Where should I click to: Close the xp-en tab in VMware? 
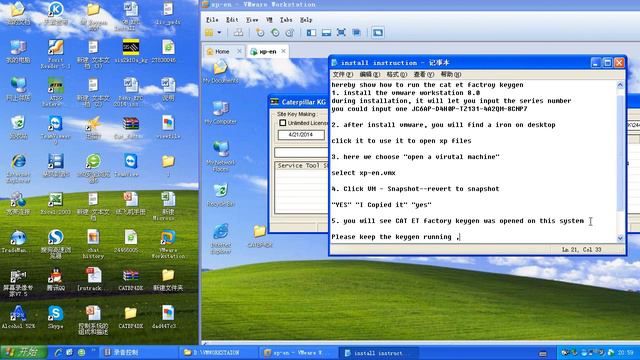pyautogui.click(x=283, y=51)
